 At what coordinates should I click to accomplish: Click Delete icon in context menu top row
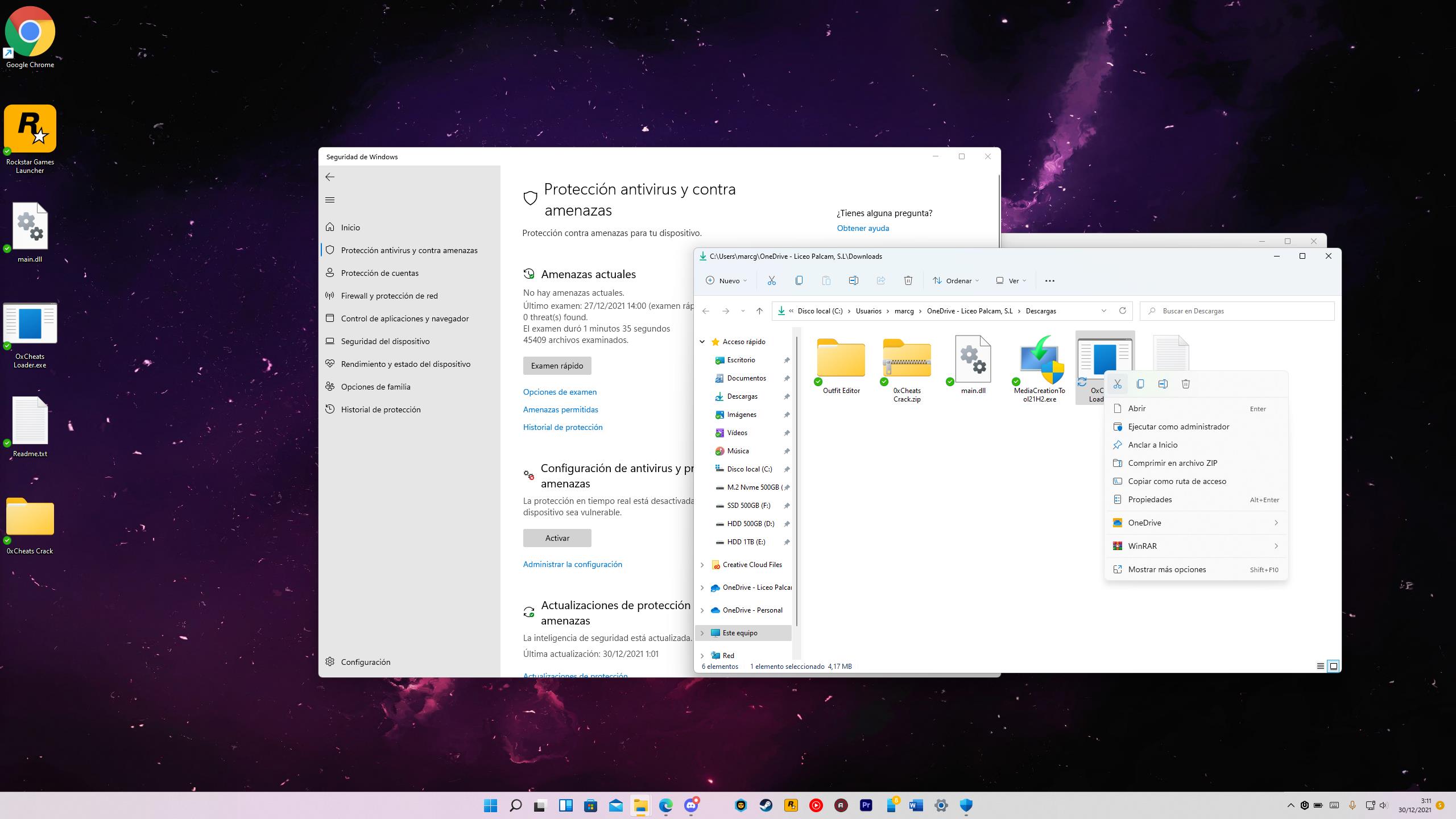point(1186,384)
